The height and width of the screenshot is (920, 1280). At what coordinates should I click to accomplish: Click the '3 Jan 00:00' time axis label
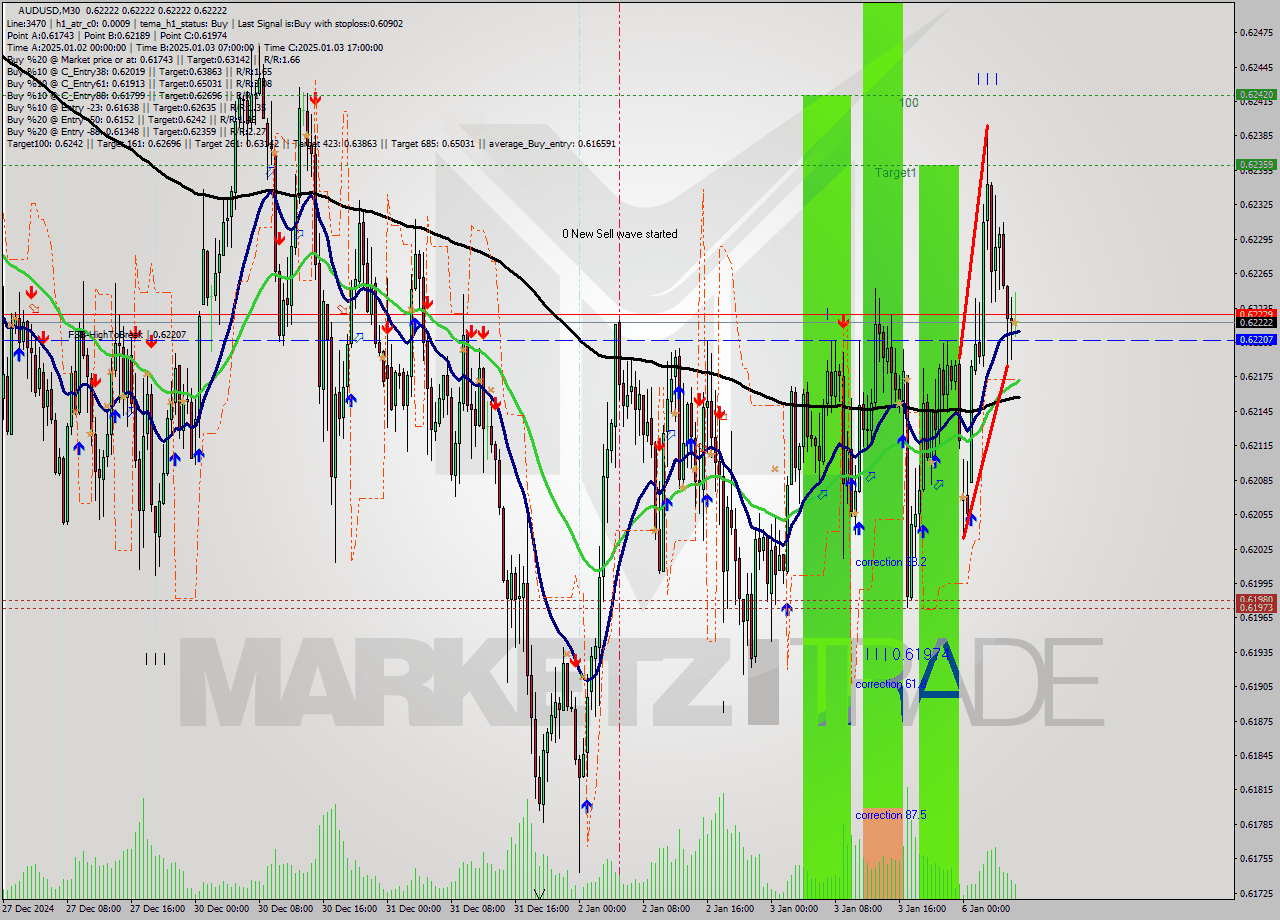[793, 909]
